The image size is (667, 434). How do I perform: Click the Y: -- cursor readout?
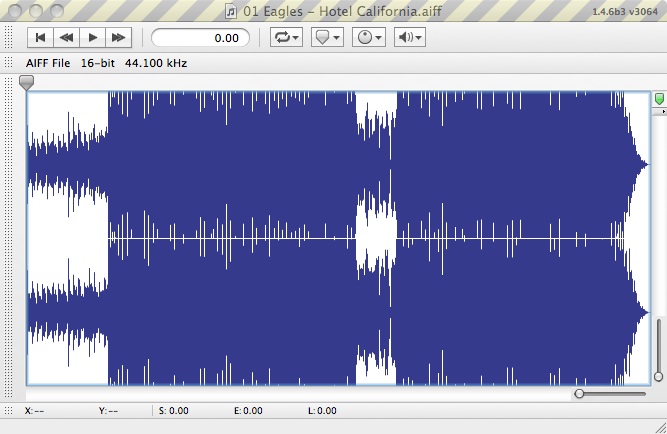108,411
